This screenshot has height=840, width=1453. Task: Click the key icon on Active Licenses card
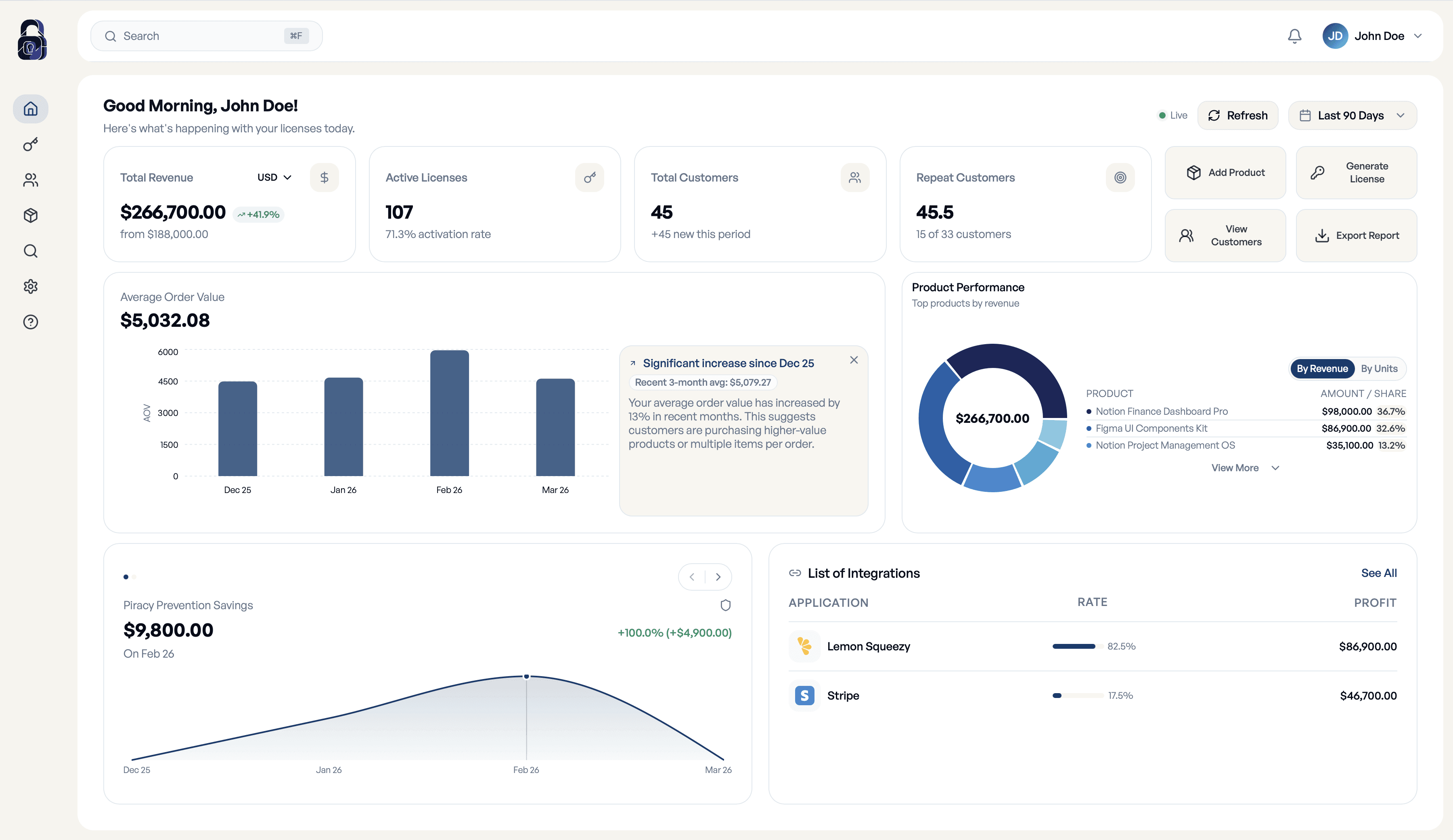tap(589, 178)
